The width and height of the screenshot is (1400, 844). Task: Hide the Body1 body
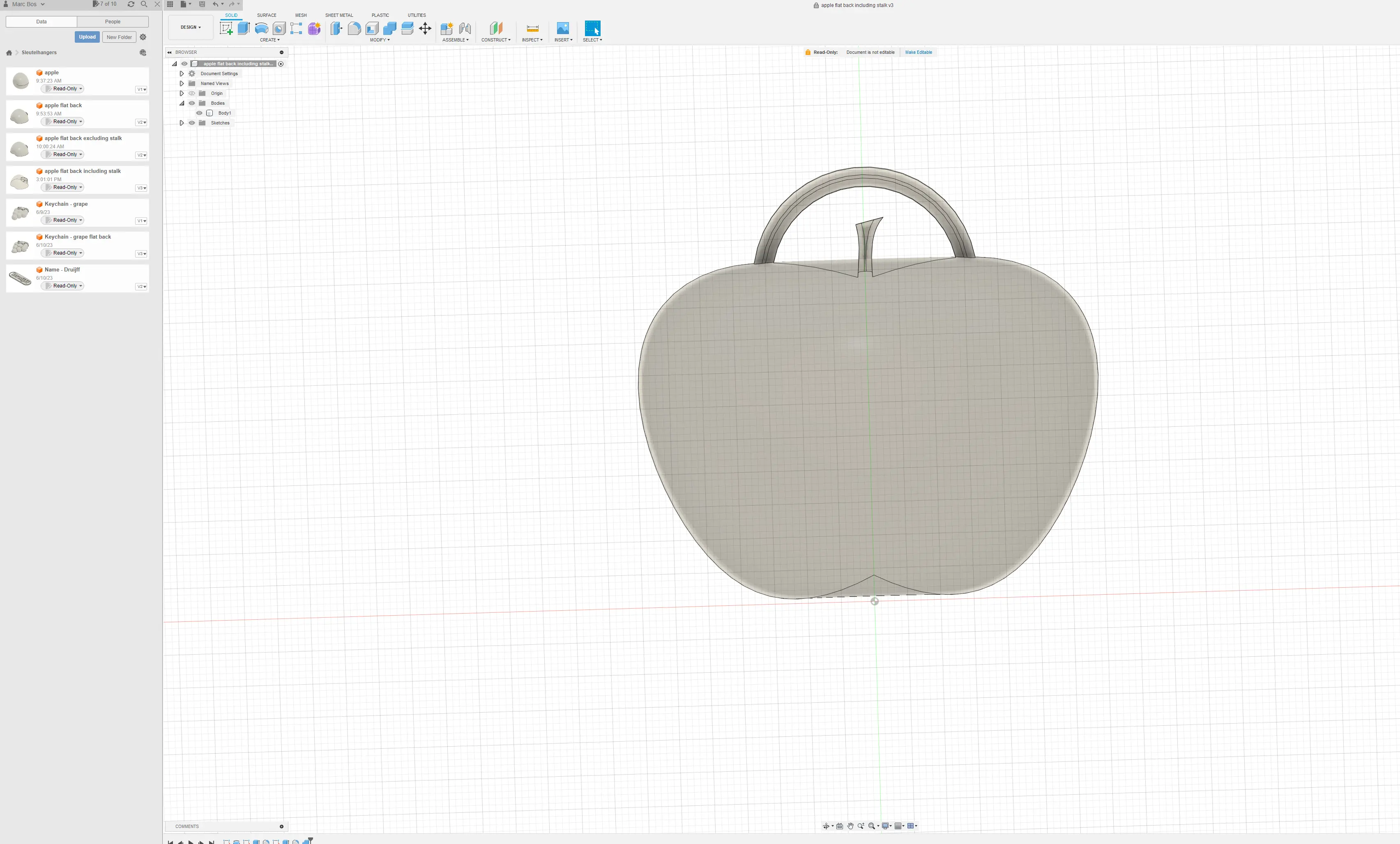click(199, 113)
